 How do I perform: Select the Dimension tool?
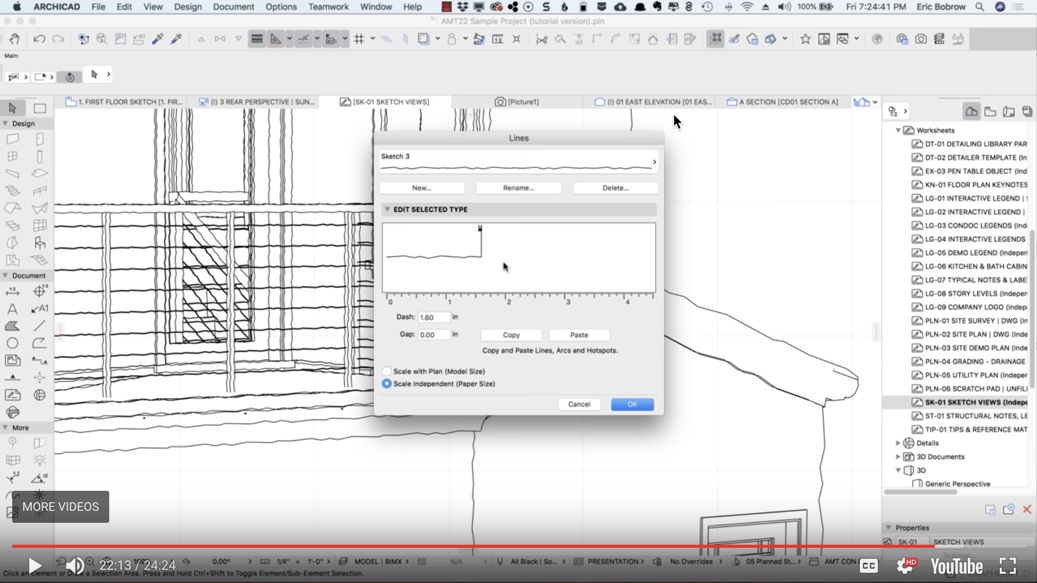(x=11, y=292)
